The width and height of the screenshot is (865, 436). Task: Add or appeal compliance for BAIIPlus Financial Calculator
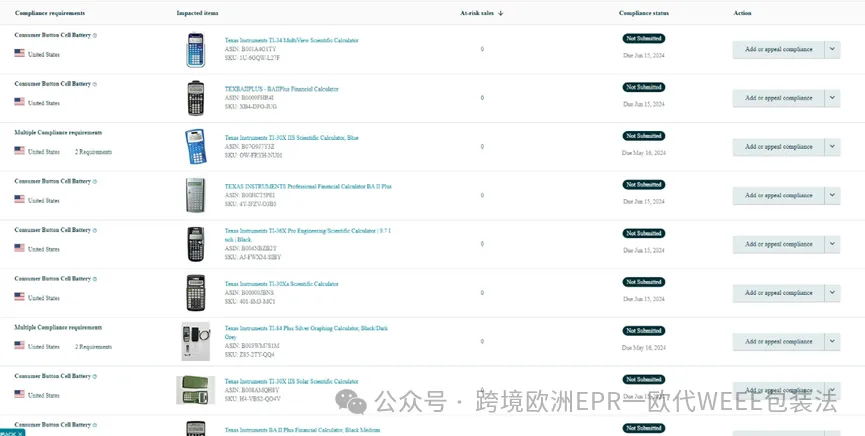(x=778, y=98)
